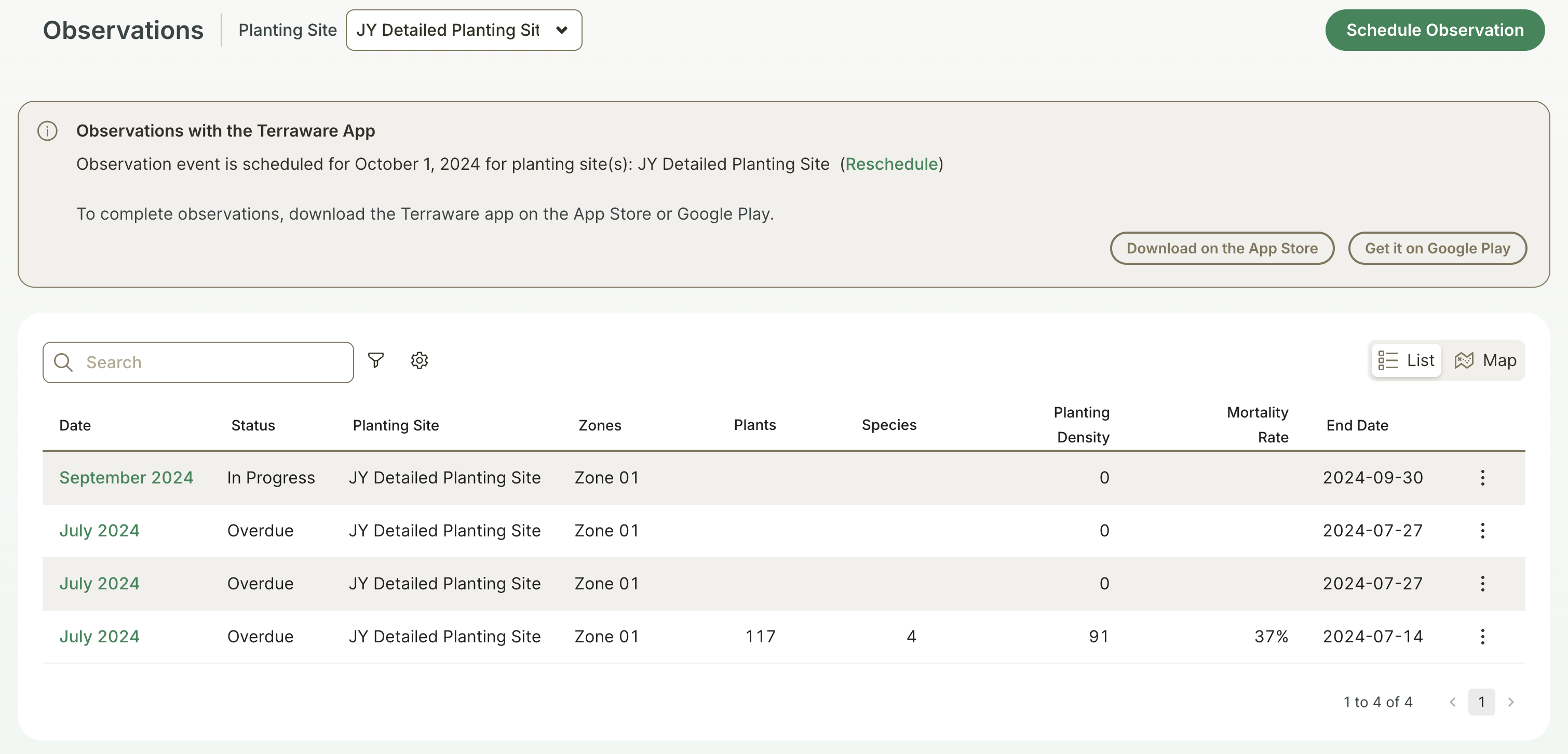1568x754 pixels.
Task: Click the Reschedule link
Action: 891,164
